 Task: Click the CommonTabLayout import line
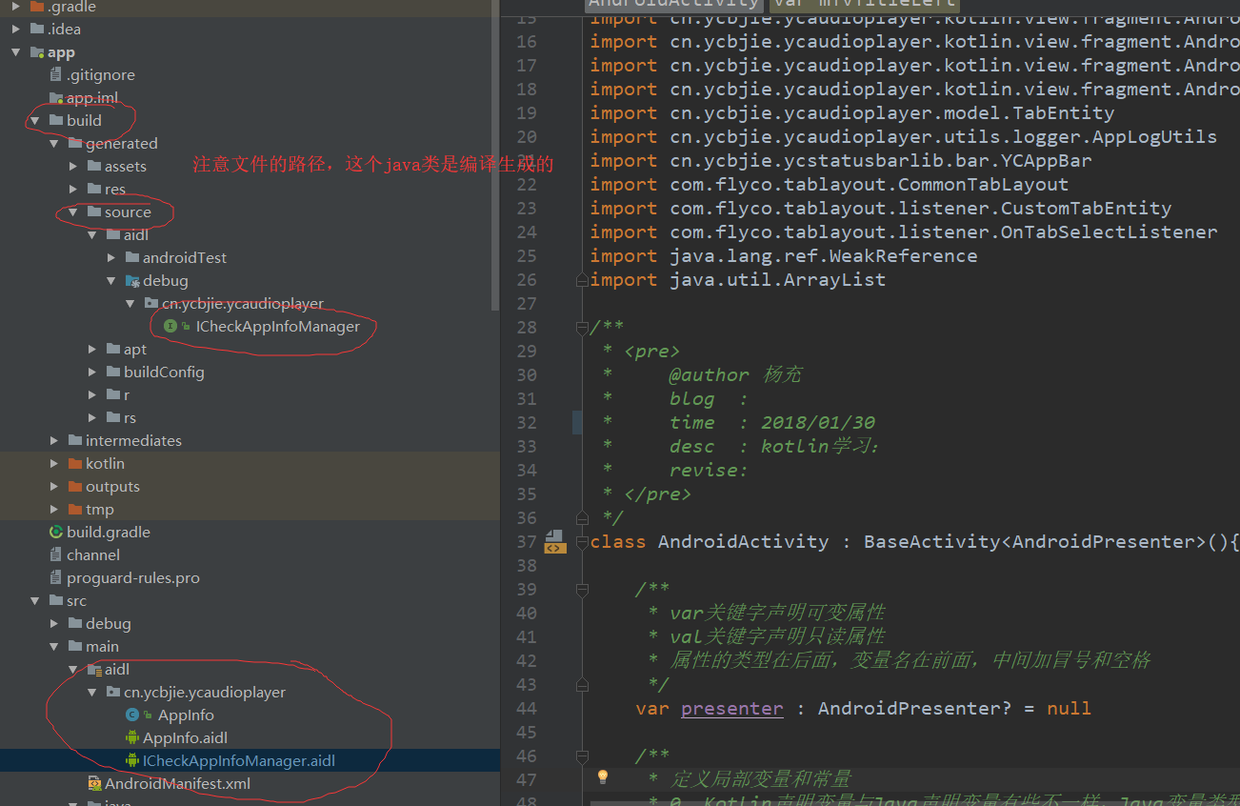(829, 184)
